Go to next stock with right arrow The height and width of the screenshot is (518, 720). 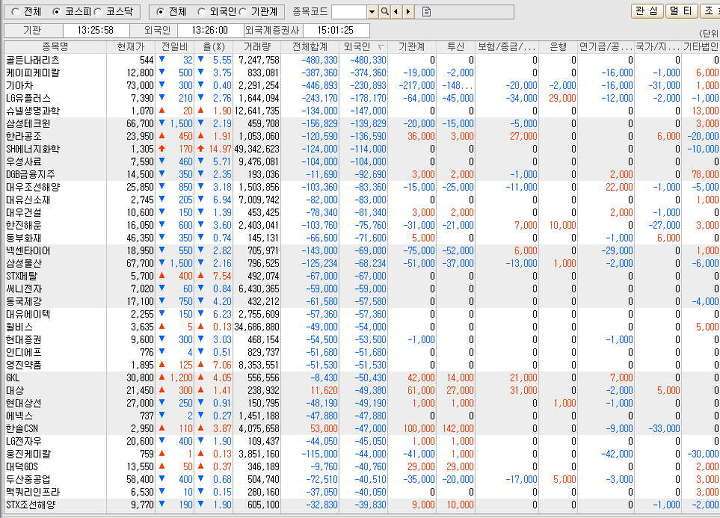(408, 12)
